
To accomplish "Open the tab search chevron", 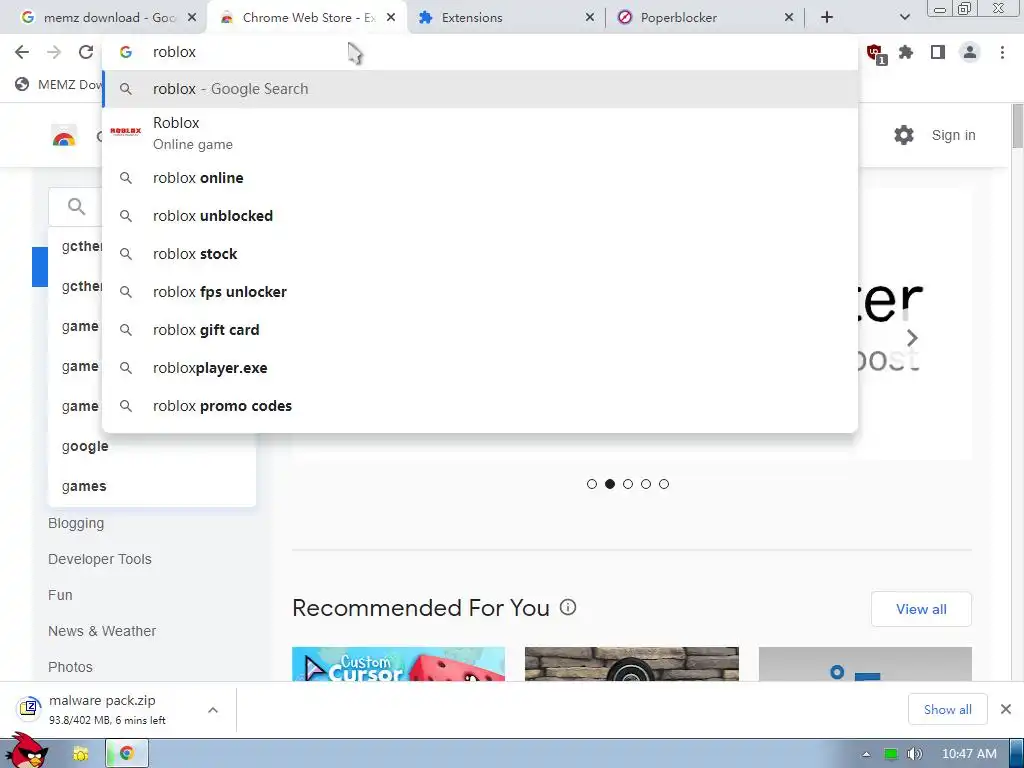I will [x=904, y=17].
